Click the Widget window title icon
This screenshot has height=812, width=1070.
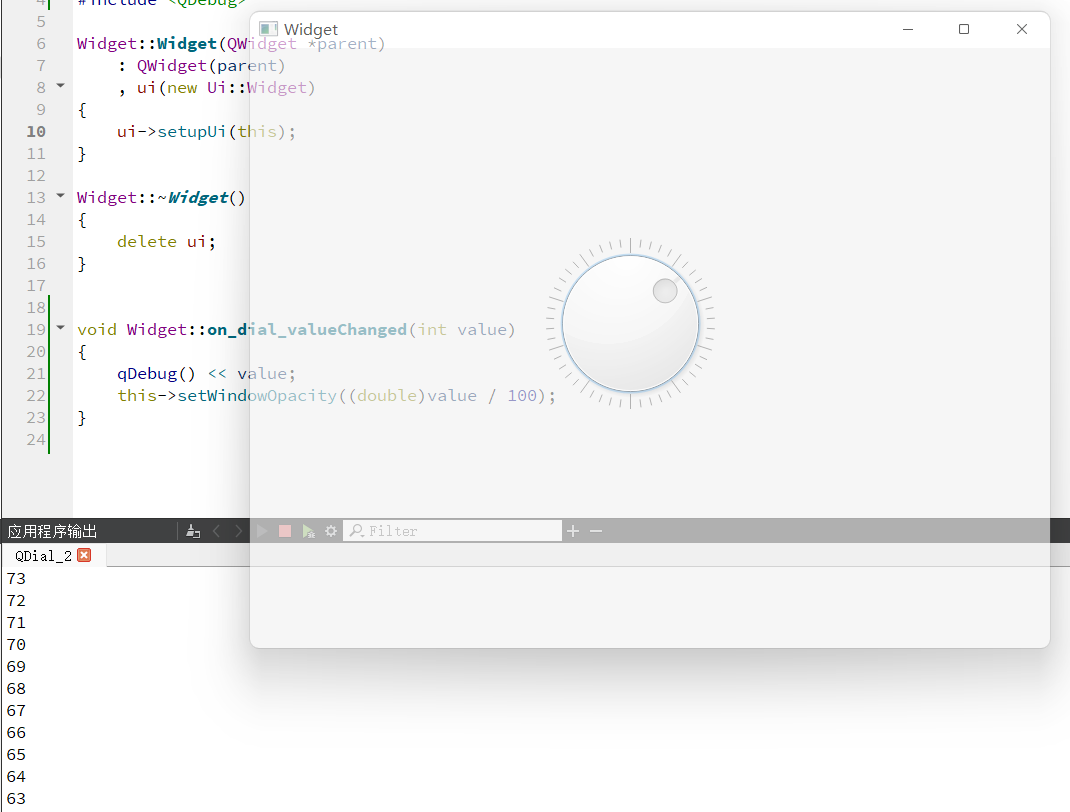(268, 29)
